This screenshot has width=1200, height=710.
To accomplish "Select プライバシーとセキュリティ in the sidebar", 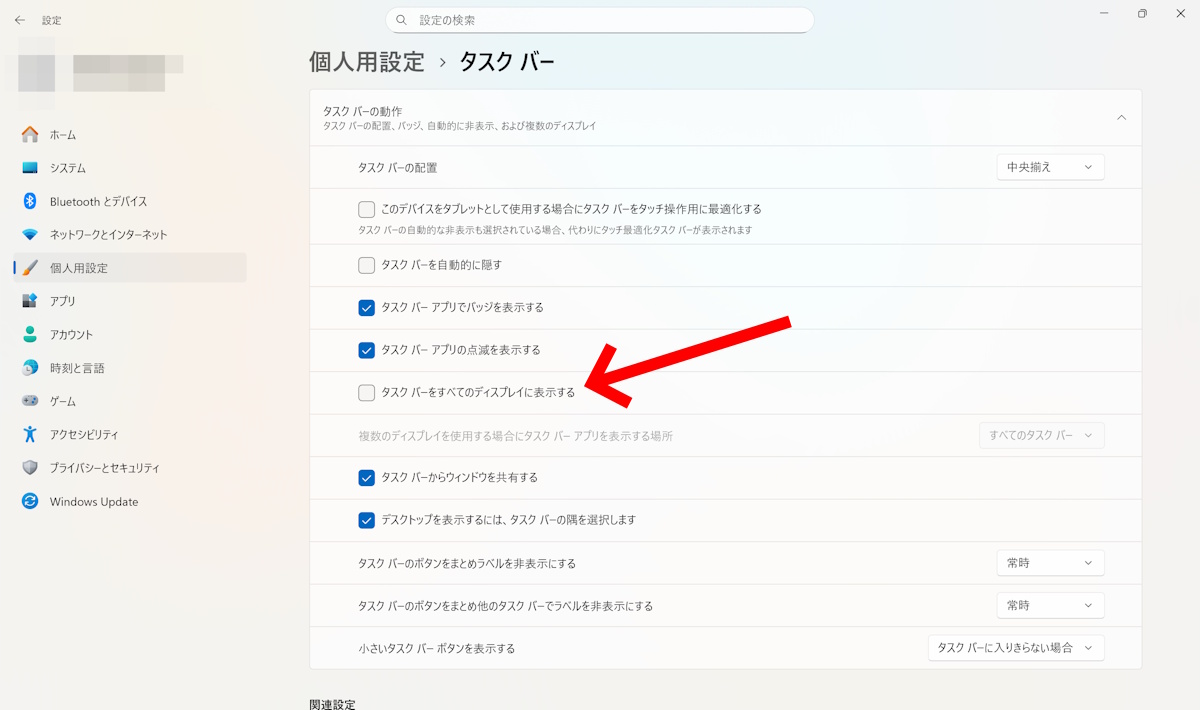I will [104, 468].
